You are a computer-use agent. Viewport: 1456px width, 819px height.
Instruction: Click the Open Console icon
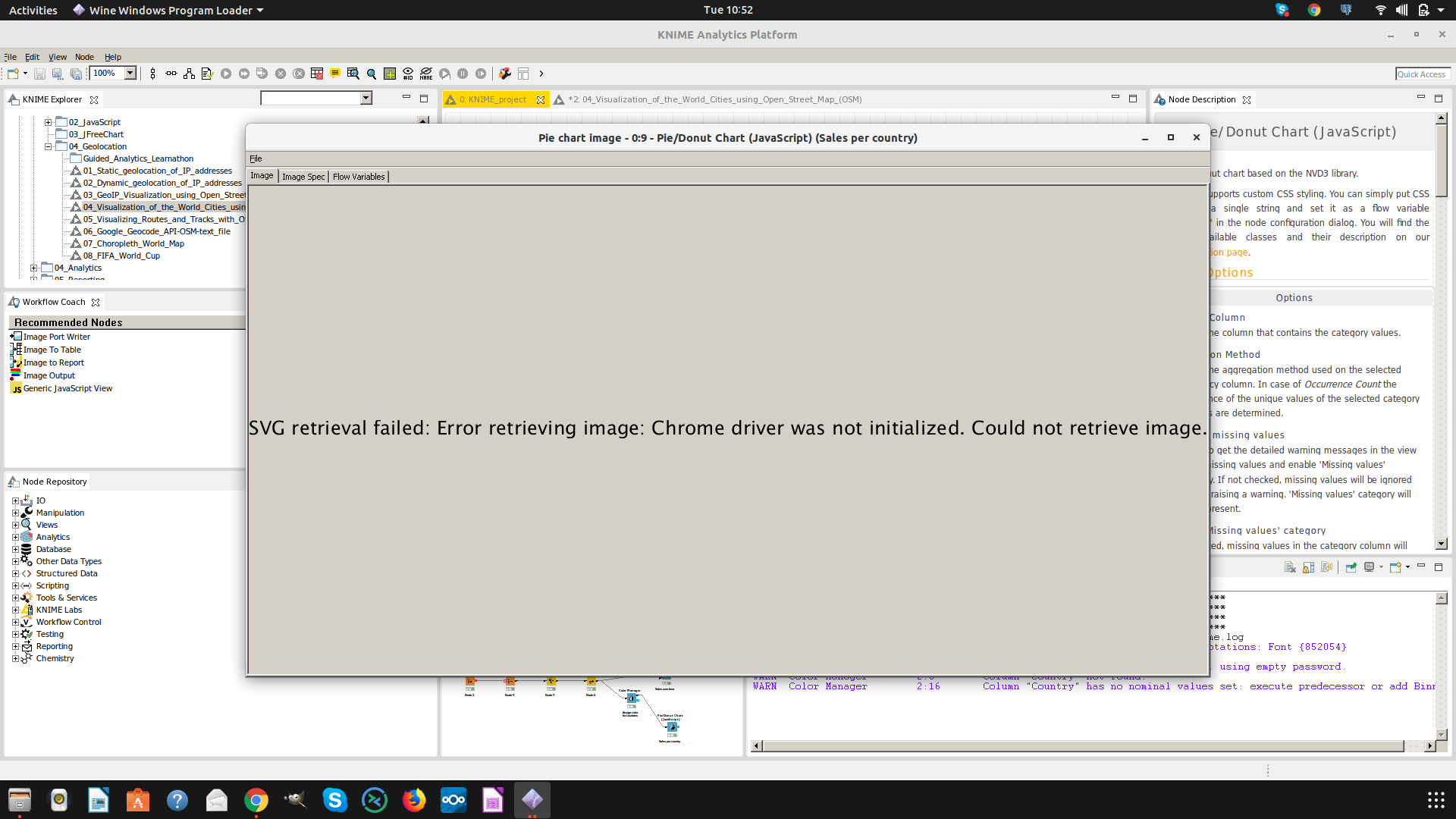pyautogui.click(x=1395, y=567)
